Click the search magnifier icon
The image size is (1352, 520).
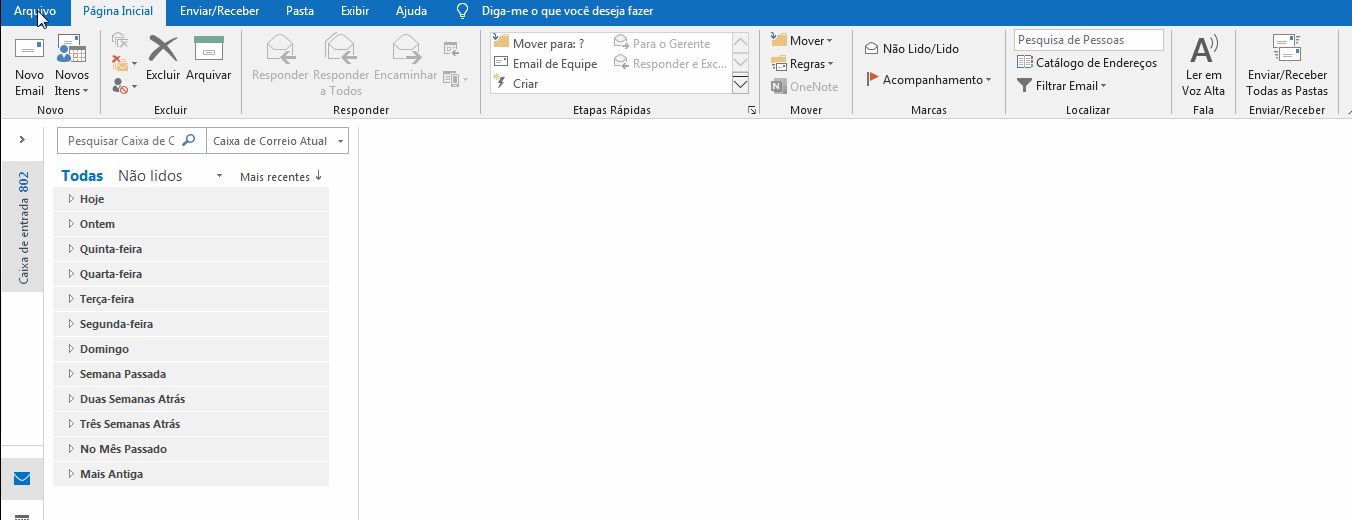[x=189, y=141]
